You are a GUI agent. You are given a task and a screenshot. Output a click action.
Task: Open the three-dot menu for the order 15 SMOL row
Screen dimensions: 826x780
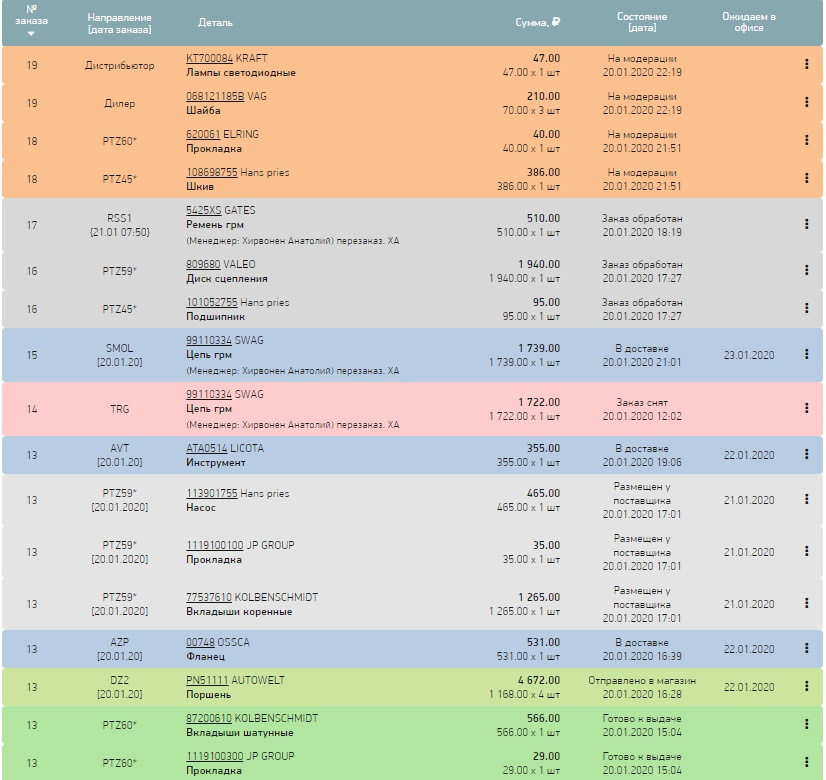pyautogui.click(x=807, y=354)
